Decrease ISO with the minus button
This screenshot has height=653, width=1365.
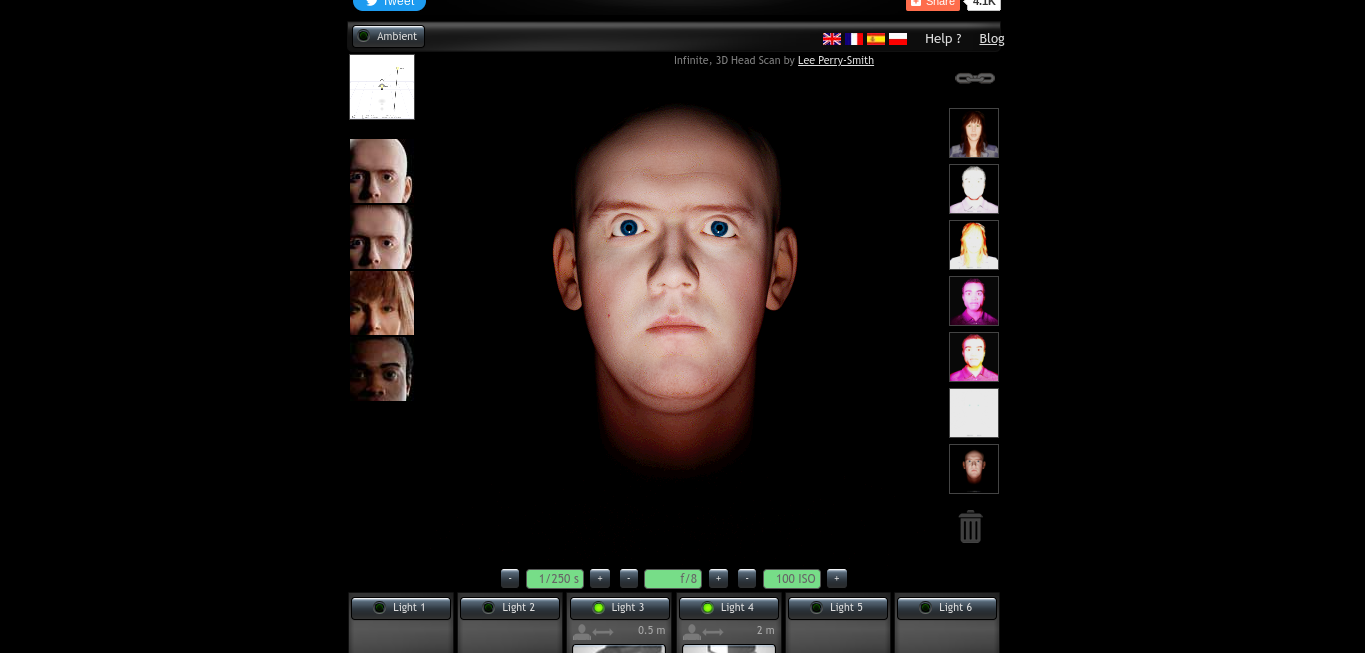747,578
